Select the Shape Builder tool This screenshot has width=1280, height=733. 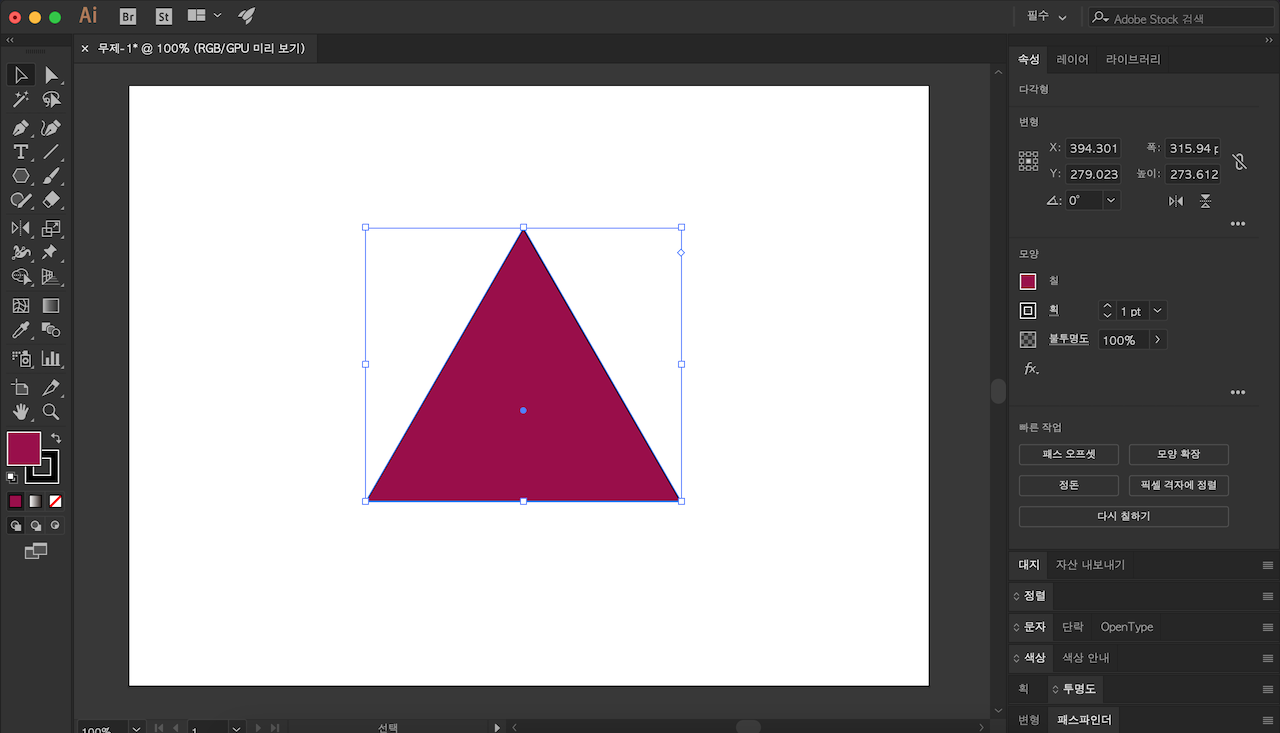20,277
